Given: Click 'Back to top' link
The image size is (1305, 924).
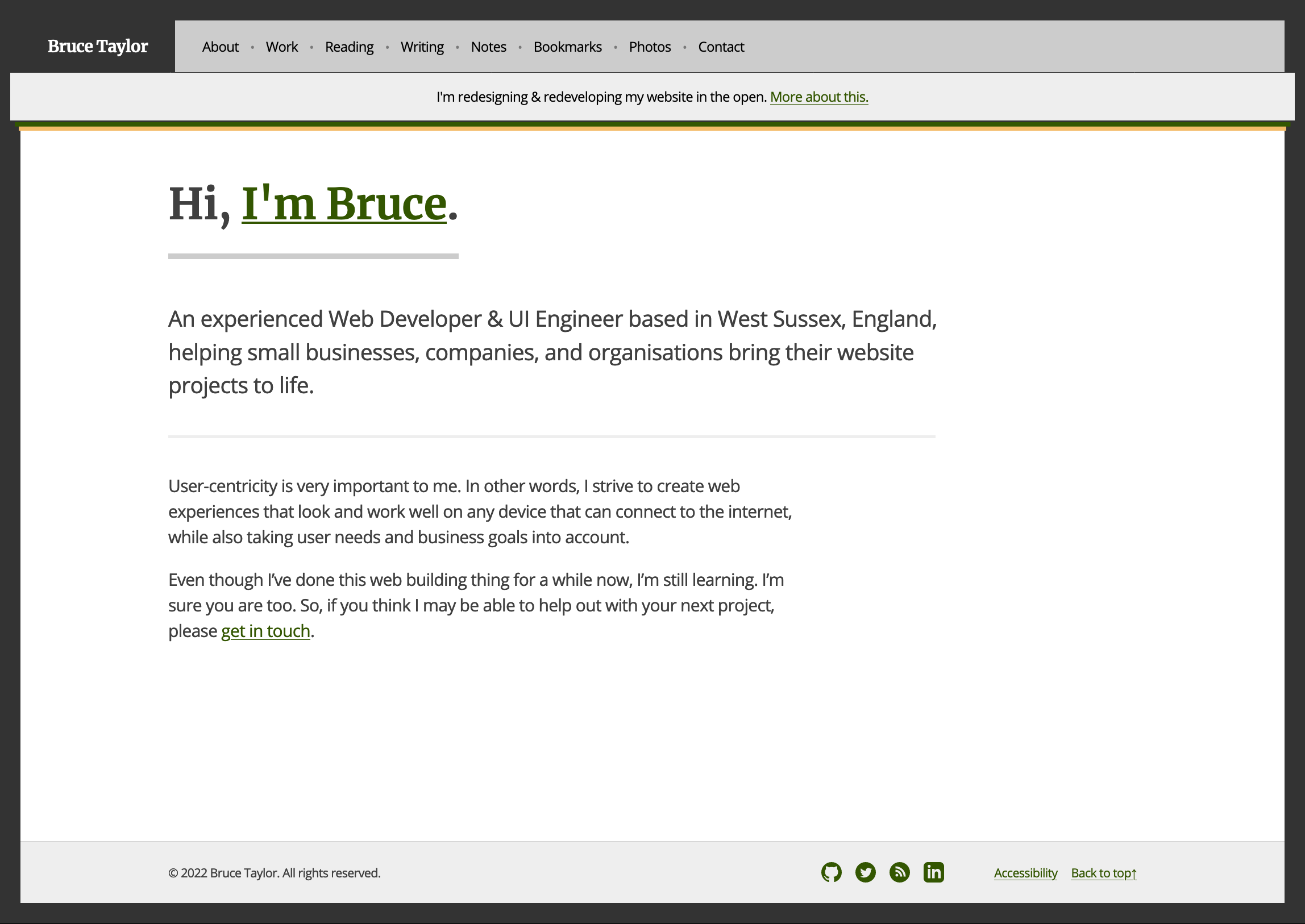Looking at the screenshot, I should [1103, 873].
